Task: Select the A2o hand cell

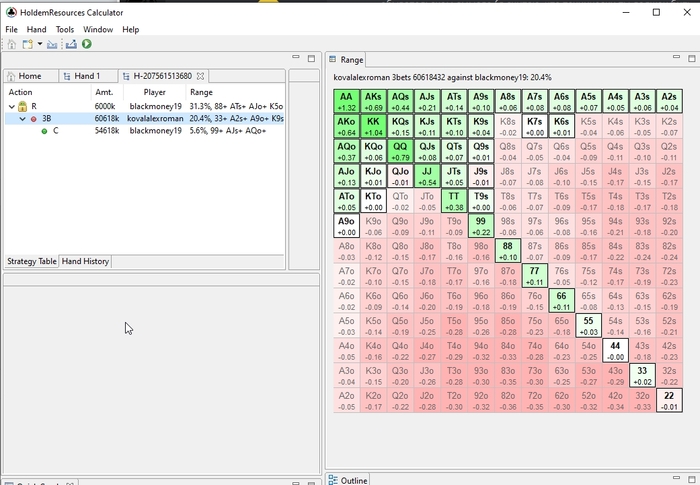Action: (x=346, y=401)
